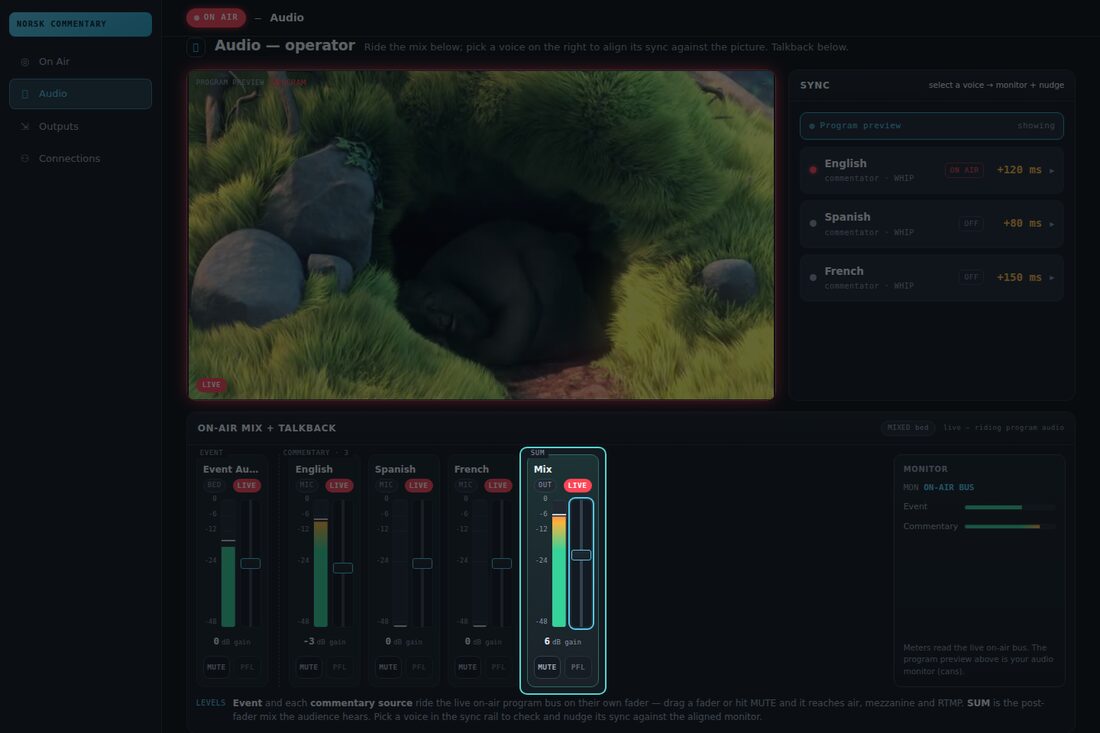Mute the Spanish commentary channel

388,667
